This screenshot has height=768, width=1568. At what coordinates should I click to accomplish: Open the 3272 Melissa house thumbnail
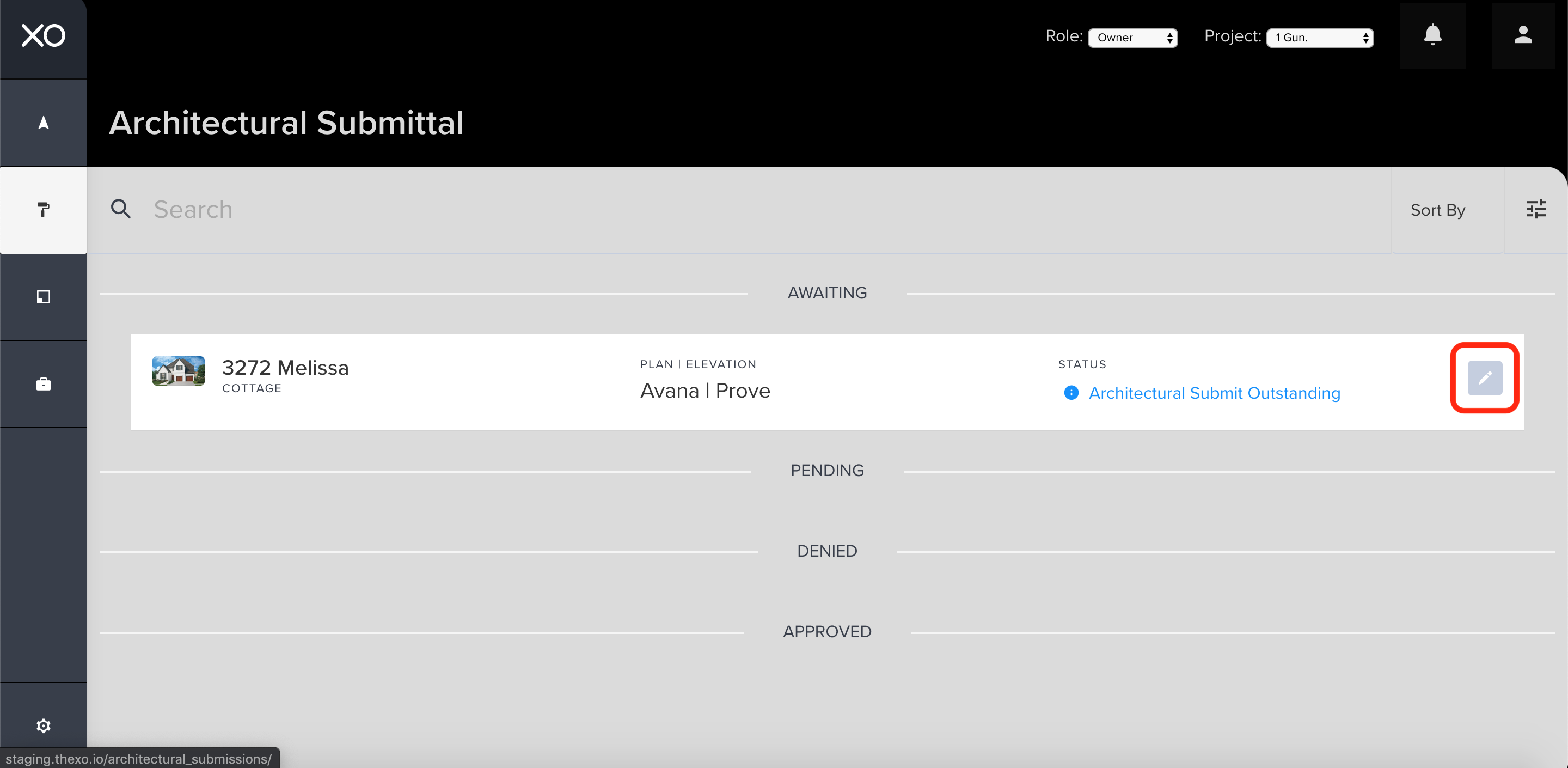179,371
